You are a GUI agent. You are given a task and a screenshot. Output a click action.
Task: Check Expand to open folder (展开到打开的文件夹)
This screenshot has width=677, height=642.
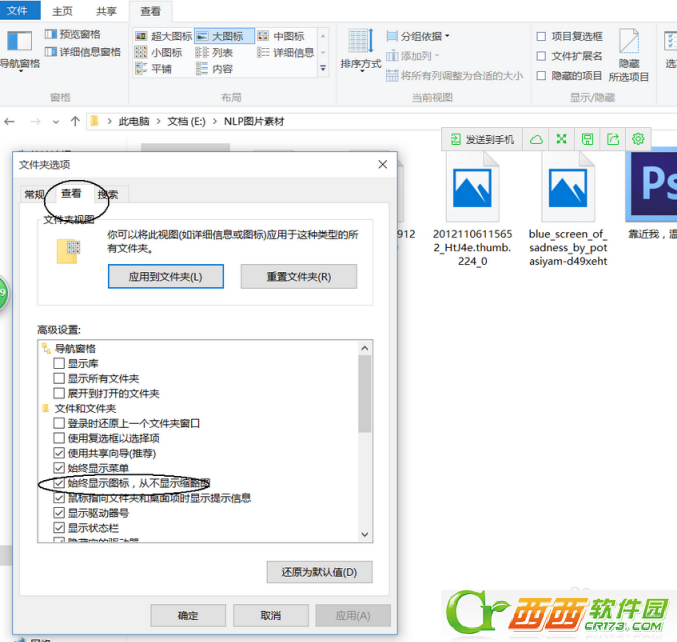(59, 393)
